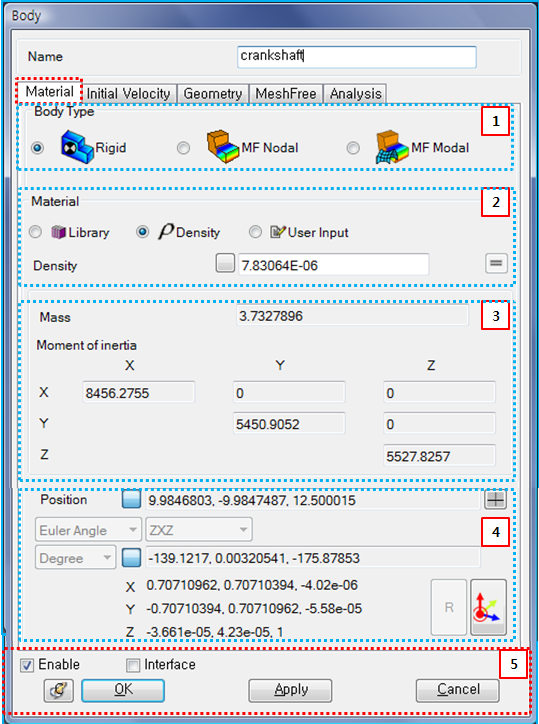Image resolution: width=539 pixels, height=724 pixels.
Task: Click the XX inertia field 8456.2755
Action: [139, 392]
